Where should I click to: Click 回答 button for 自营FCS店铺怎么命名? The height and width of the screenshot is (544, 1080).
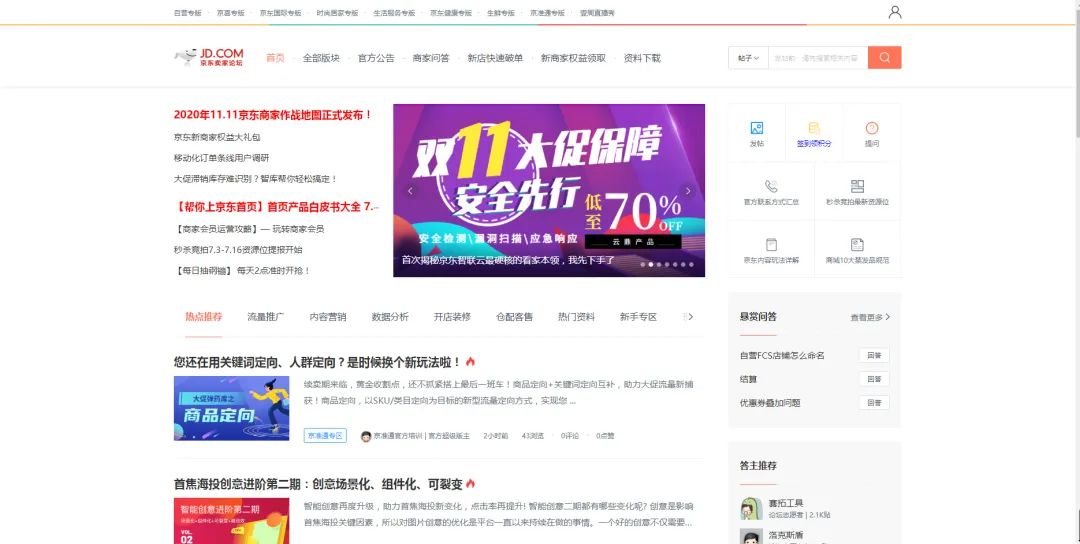(x=874, y=355)
